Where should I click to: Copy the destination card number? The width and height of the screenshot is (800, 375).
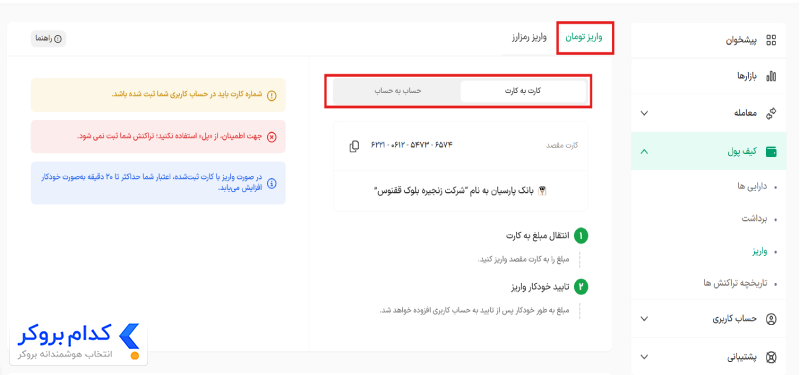tap(354, 146)
